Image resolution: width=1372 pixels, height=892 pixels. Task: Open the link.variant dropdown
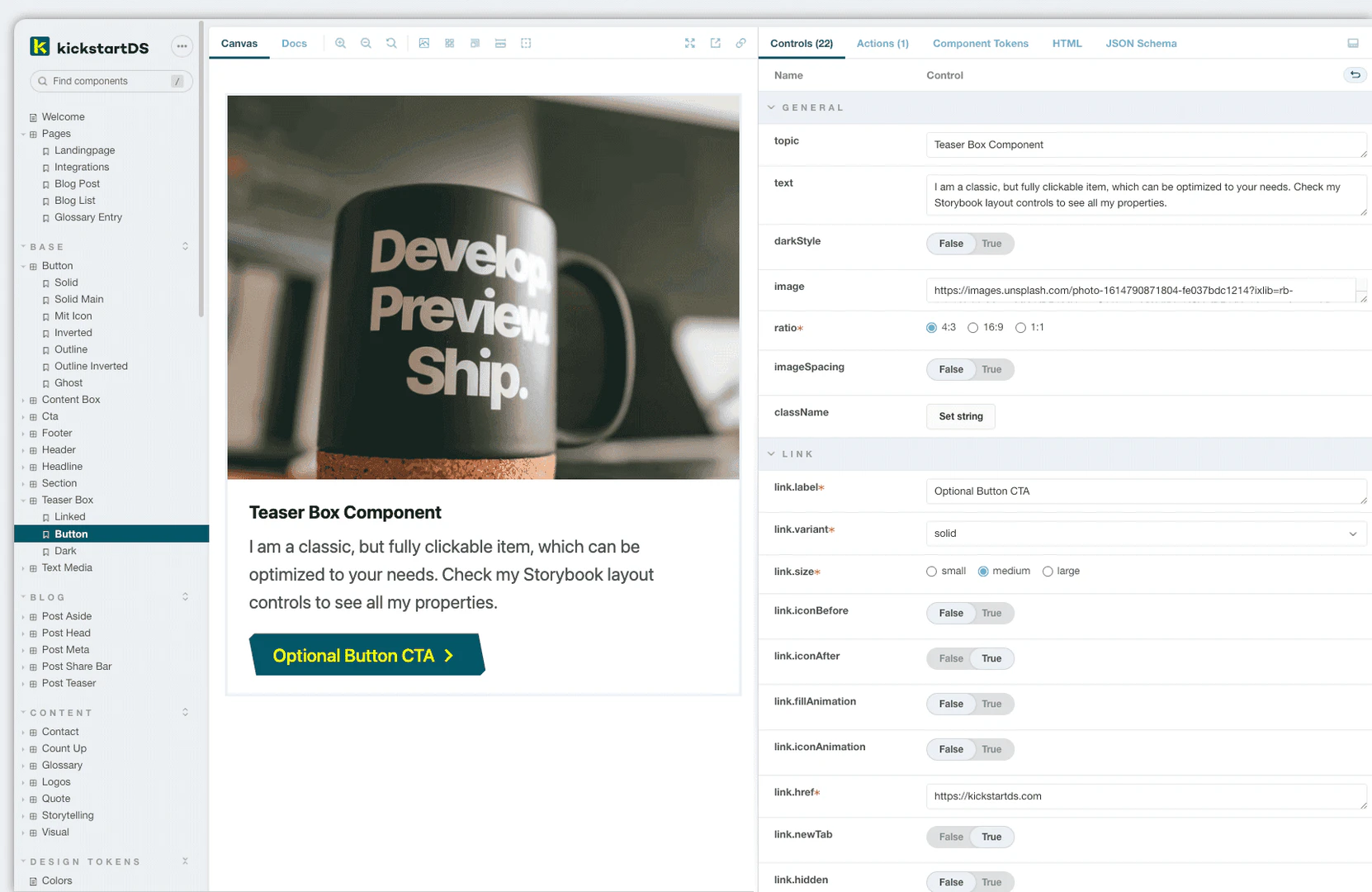pos(1145,534)
